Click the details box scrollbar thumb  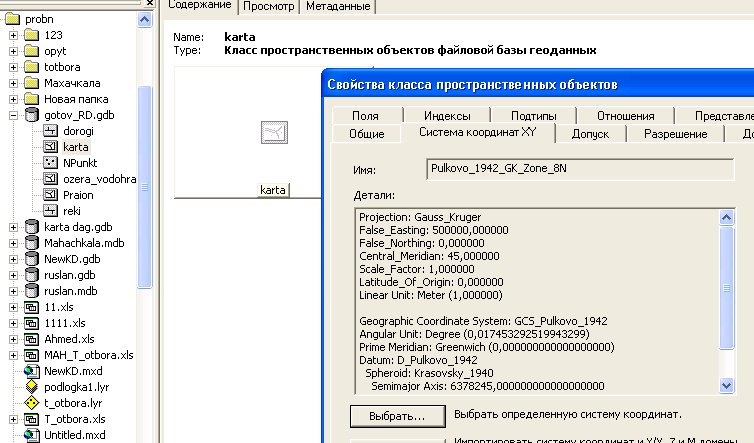727,288
